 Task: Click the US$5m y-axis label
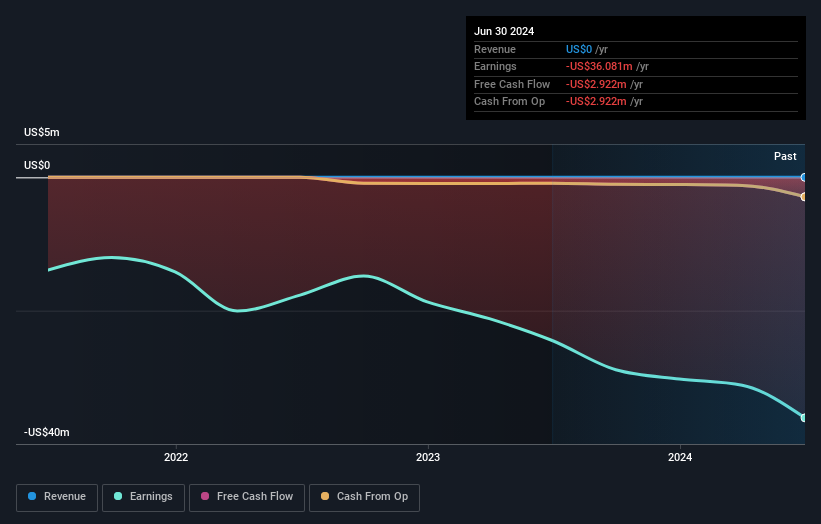click(x=41, y=132)
